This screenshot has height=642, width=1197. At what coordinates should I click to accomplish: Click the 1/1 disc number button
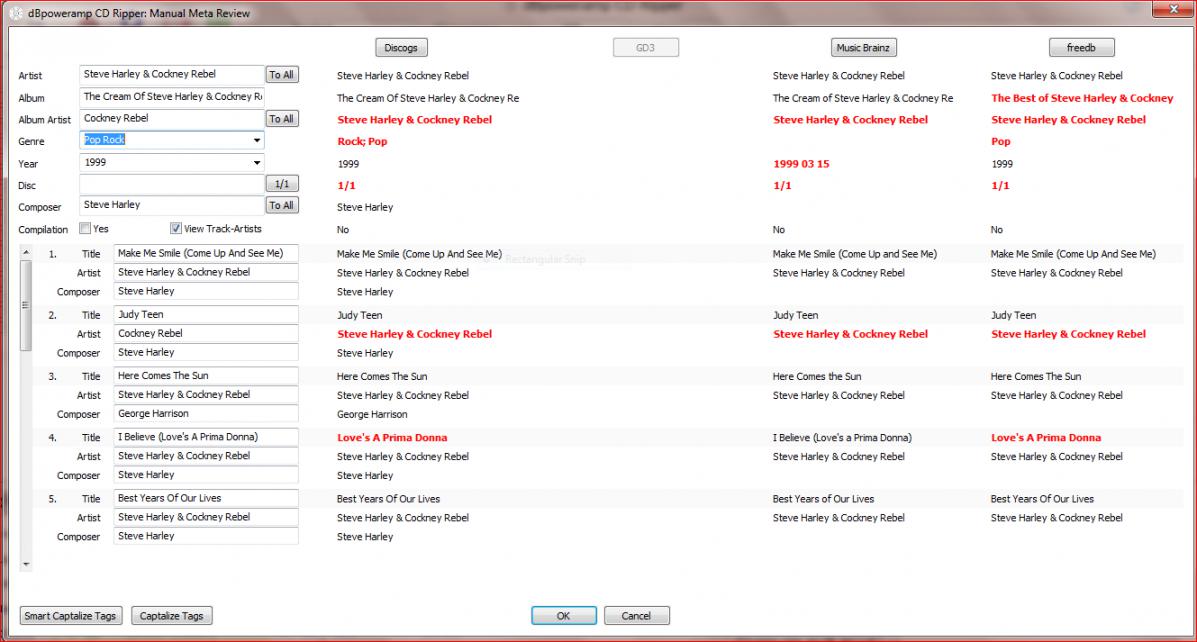(281, 184)
